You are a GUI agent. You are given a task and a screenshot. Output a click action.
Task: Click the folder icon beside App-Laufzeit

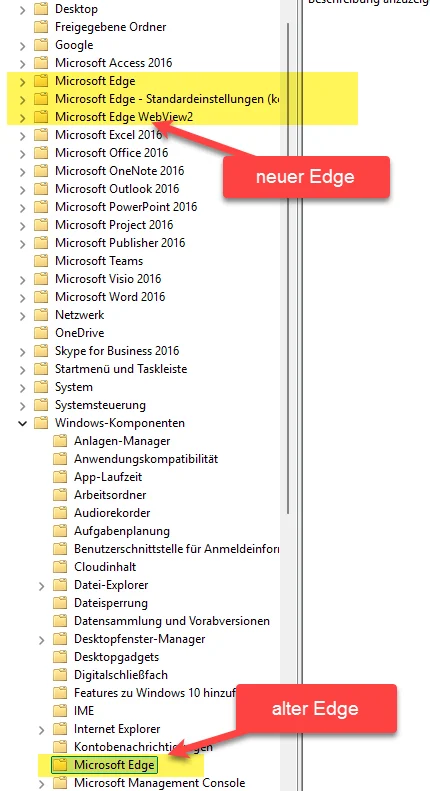60,477
